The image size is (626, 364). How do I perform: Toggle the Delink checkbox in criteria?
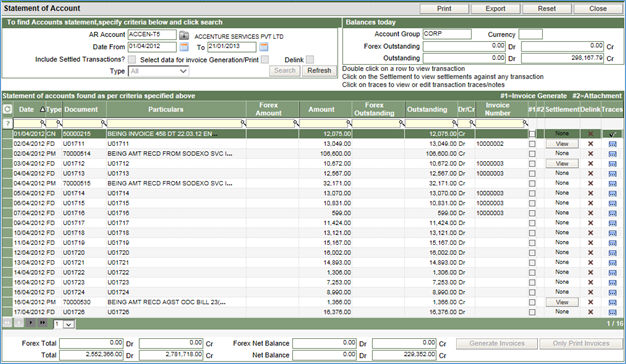[x=310, y=59]
